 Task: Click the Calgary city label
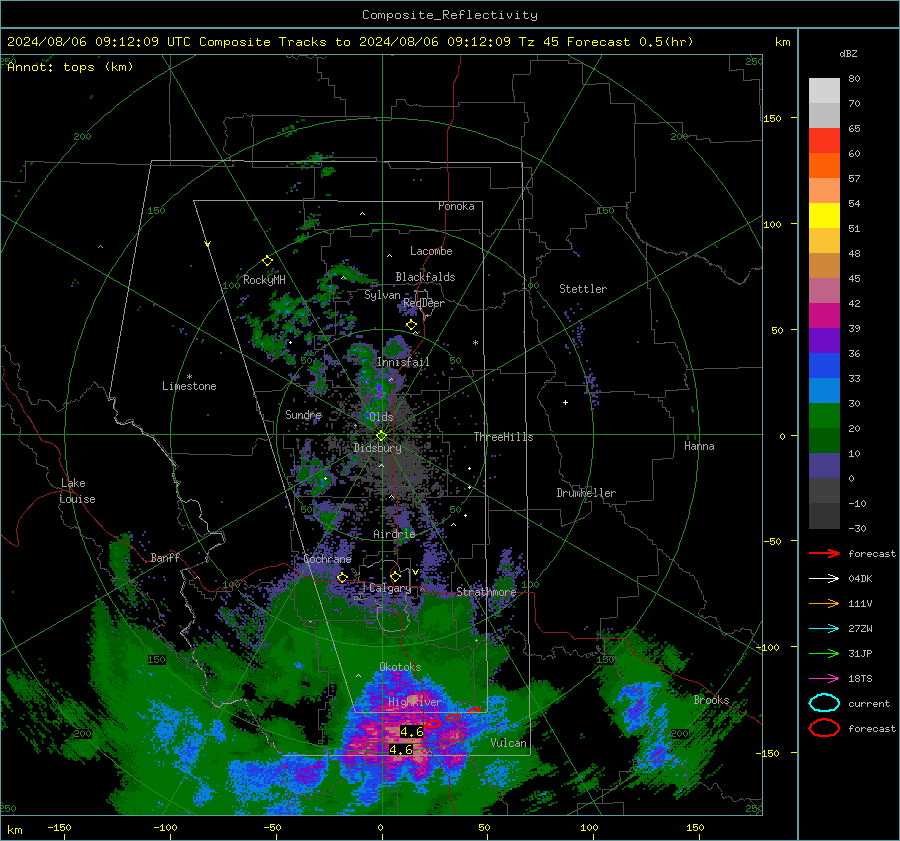(390, 588)
